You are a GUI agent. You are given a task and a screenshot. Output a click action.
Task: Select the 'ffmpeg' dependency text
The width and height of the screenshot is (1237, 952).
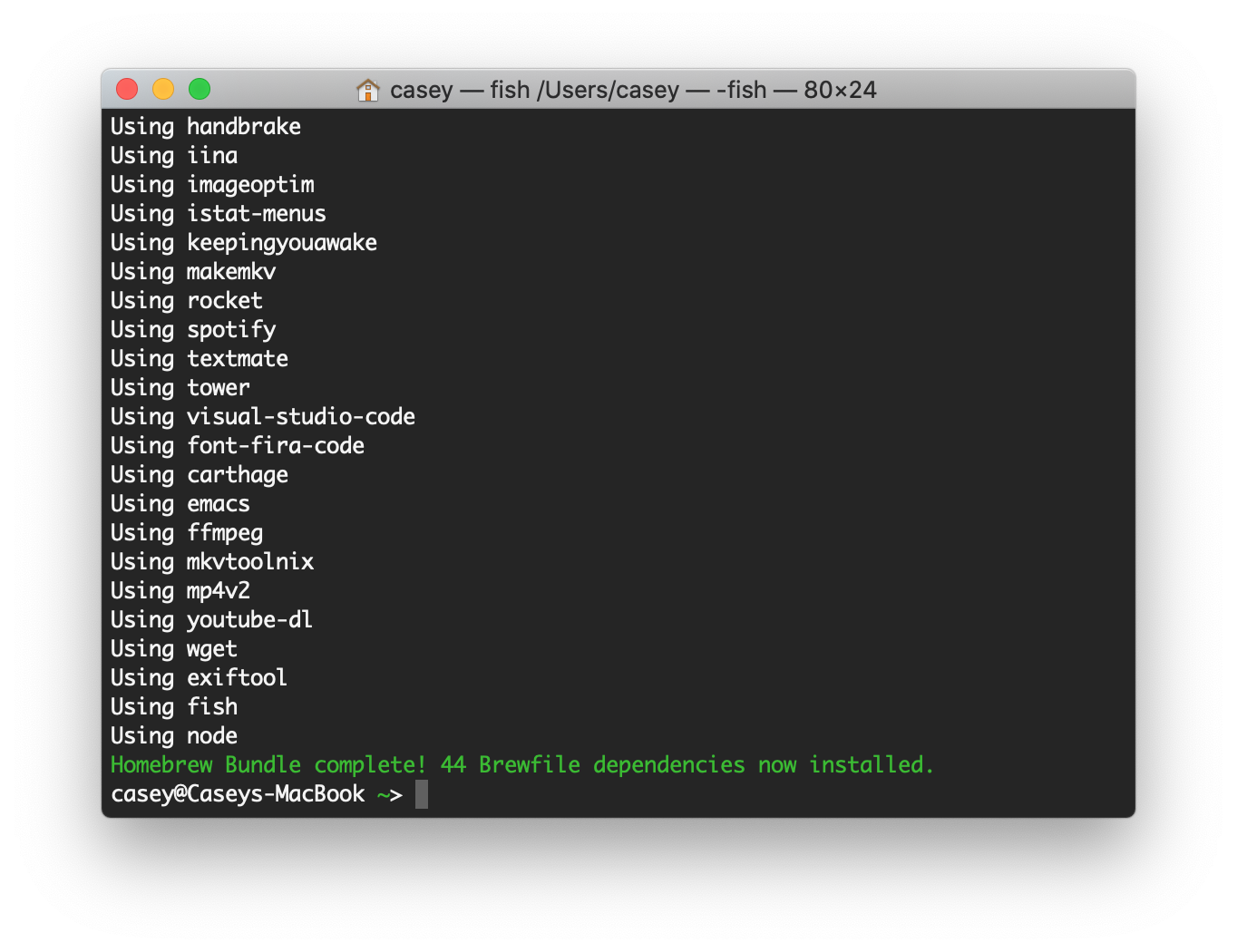[224, 532]
